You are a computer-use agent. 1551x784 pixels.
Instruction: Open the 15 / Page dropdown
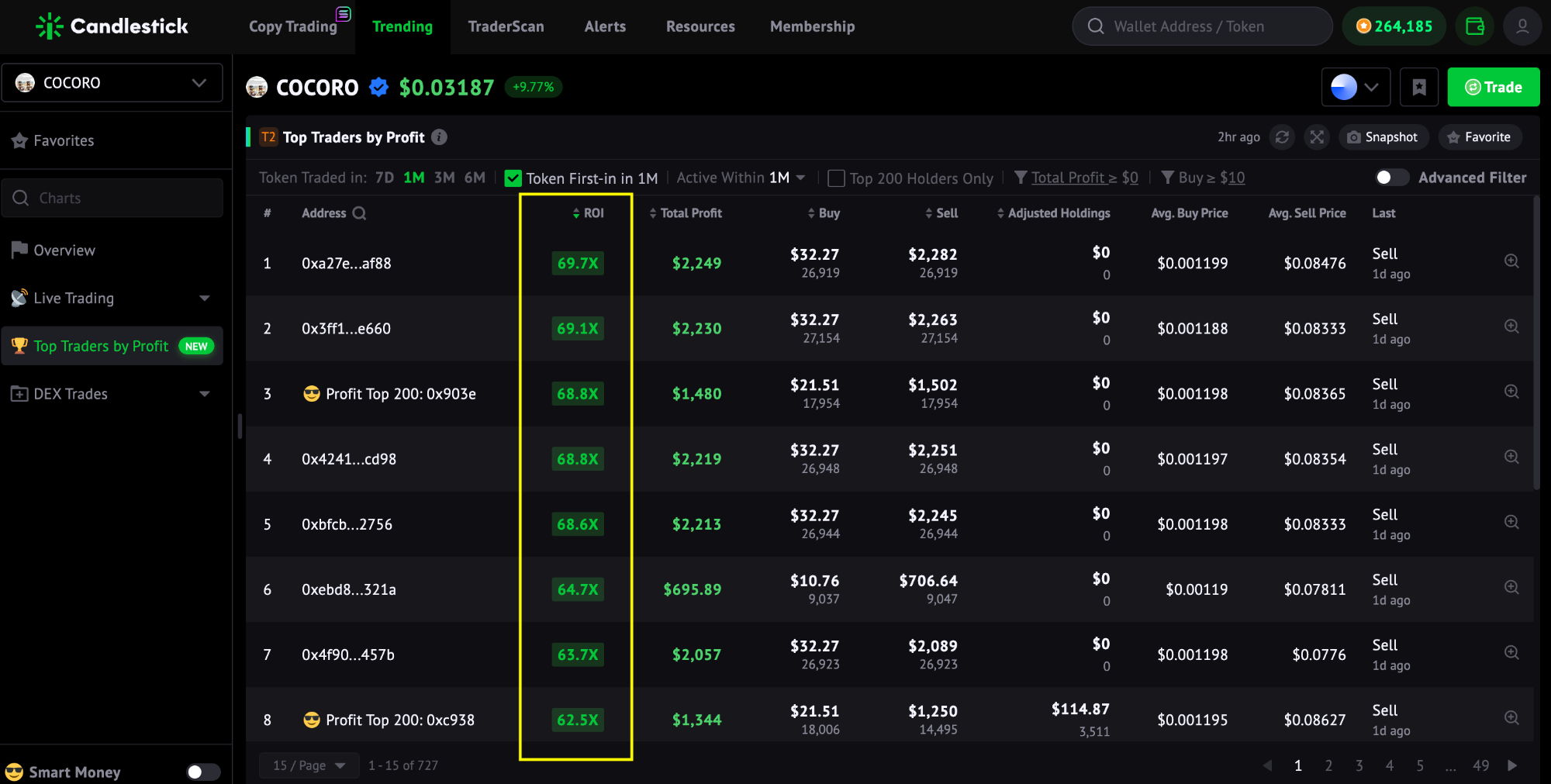click(309, 765)
